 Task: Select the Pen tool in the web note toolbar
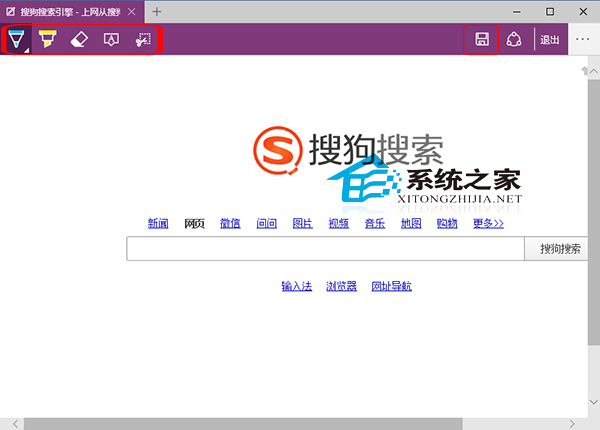coord(16,39)
